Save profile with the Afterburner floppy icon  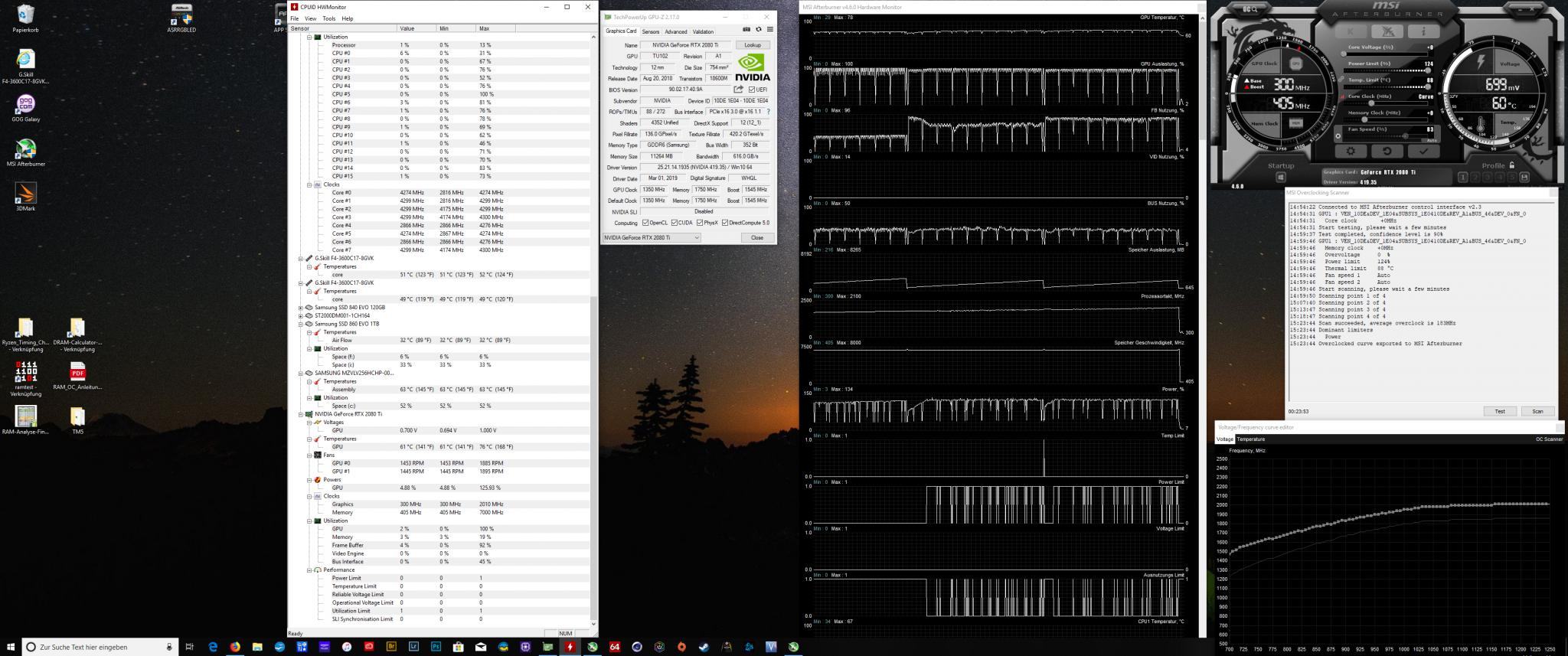coord(1524,178)
